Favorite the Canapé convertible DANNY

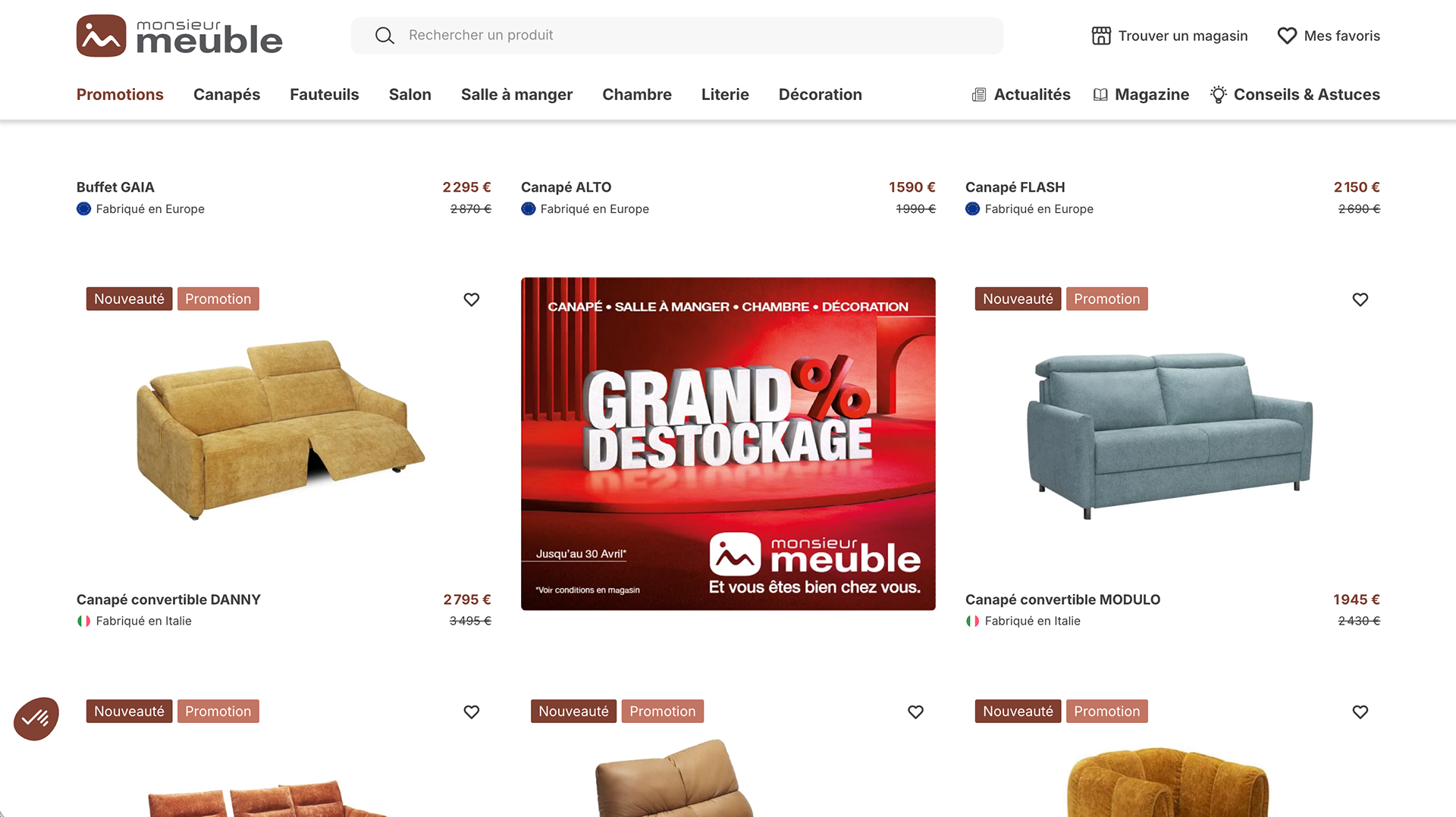[472, 299]
